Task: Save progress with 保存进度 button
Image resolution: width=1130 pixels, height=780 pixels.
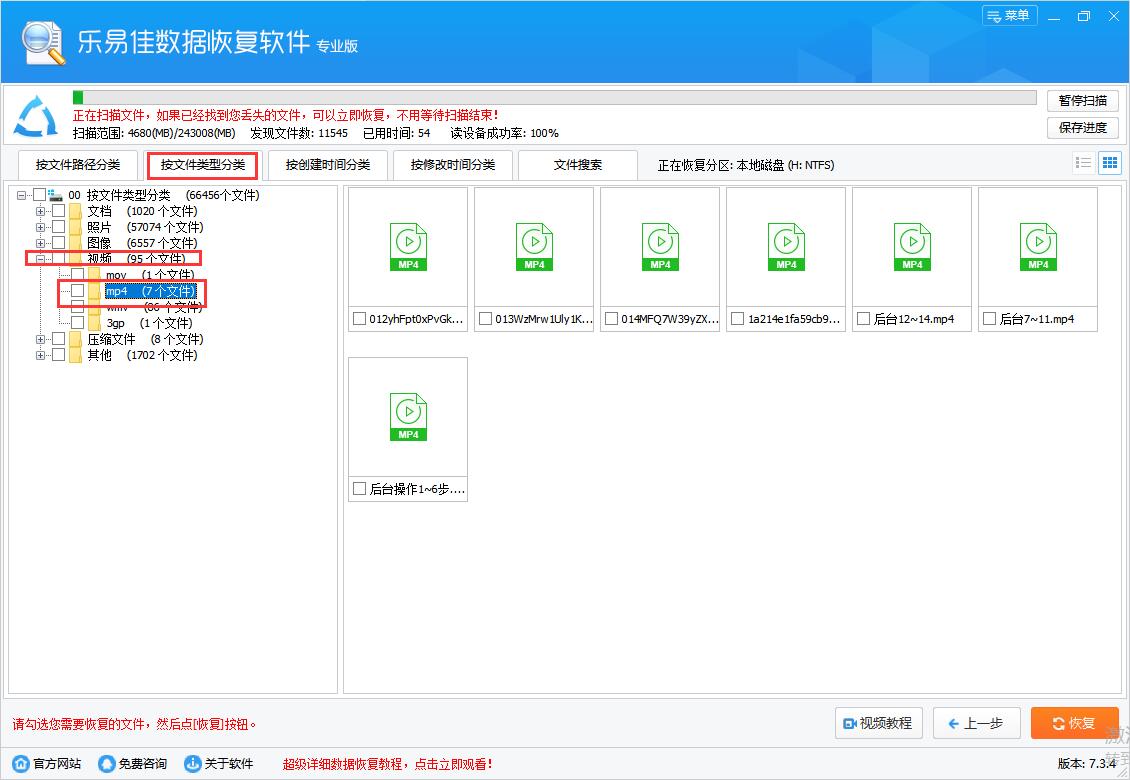Action: pos(1082,128)
